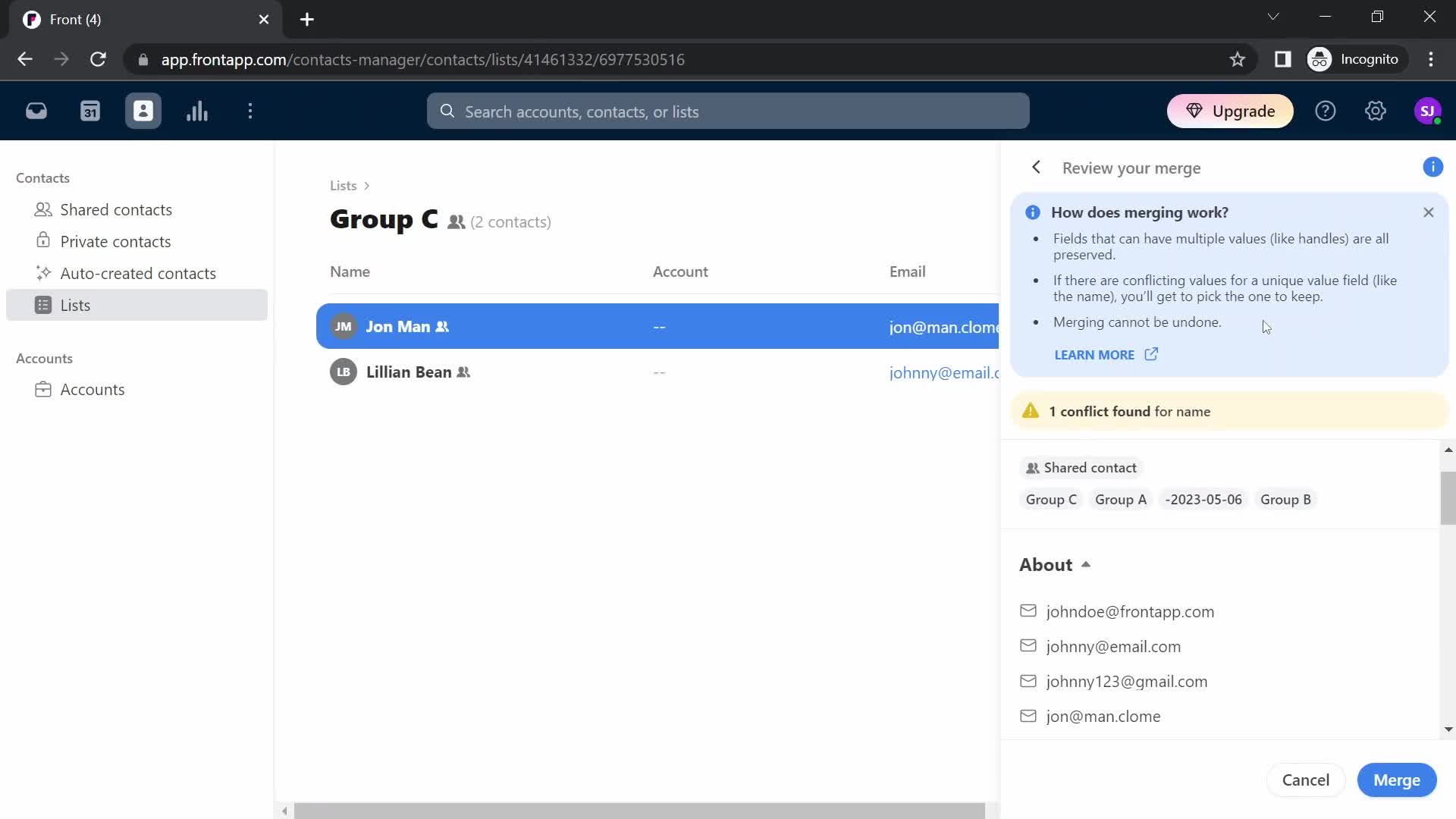Select Lists in breadcrumb navigation
This screenshot has height=819, width=1456.
click(343, 185)
